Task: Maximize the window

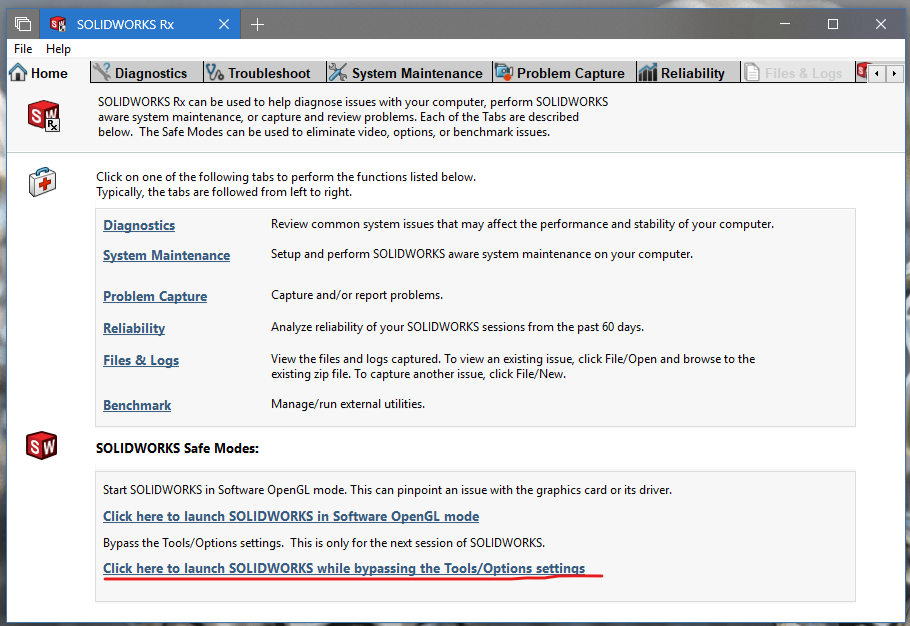Action: [833, 24]
